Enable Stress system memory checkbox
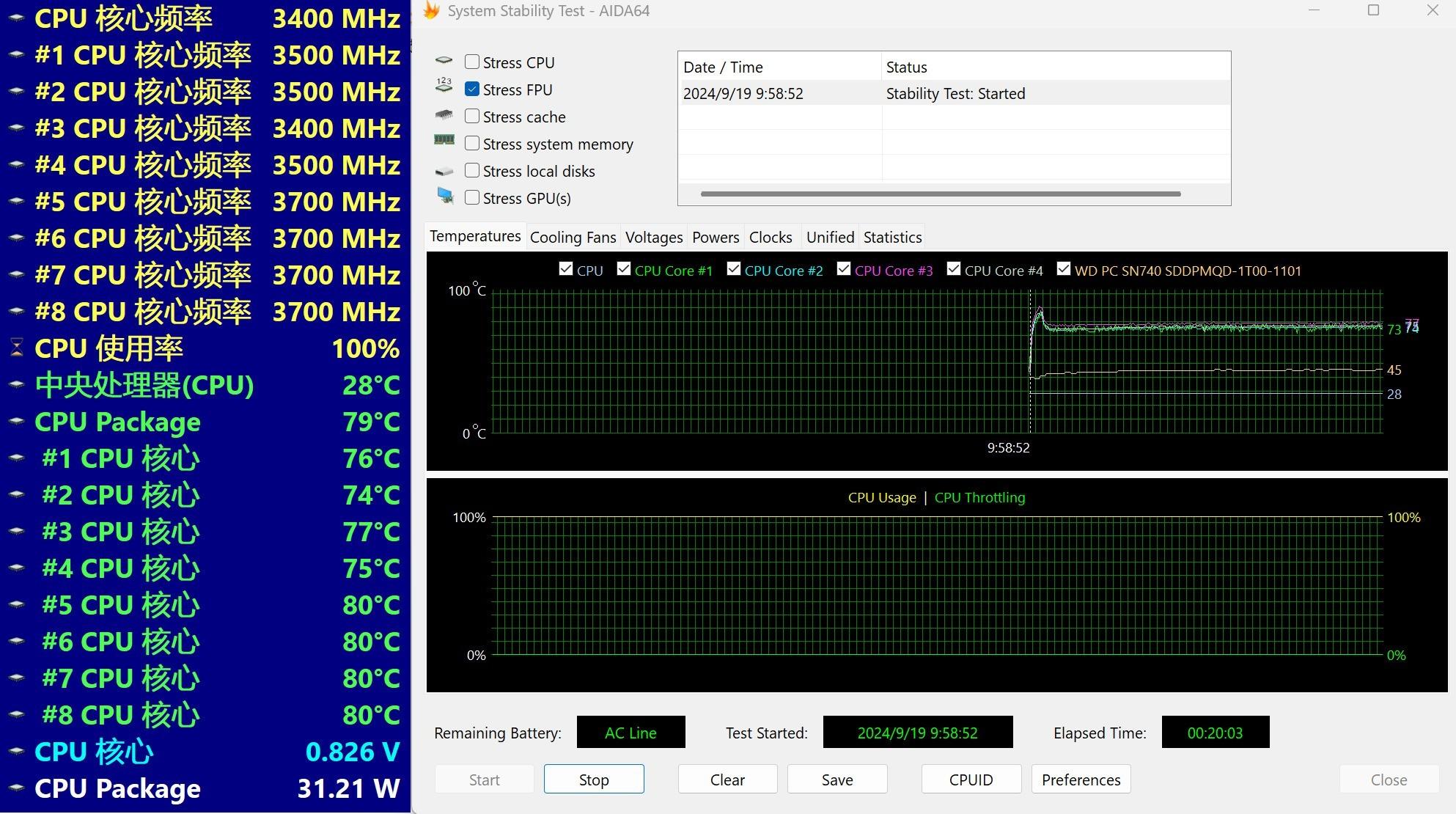 [472, 143]
